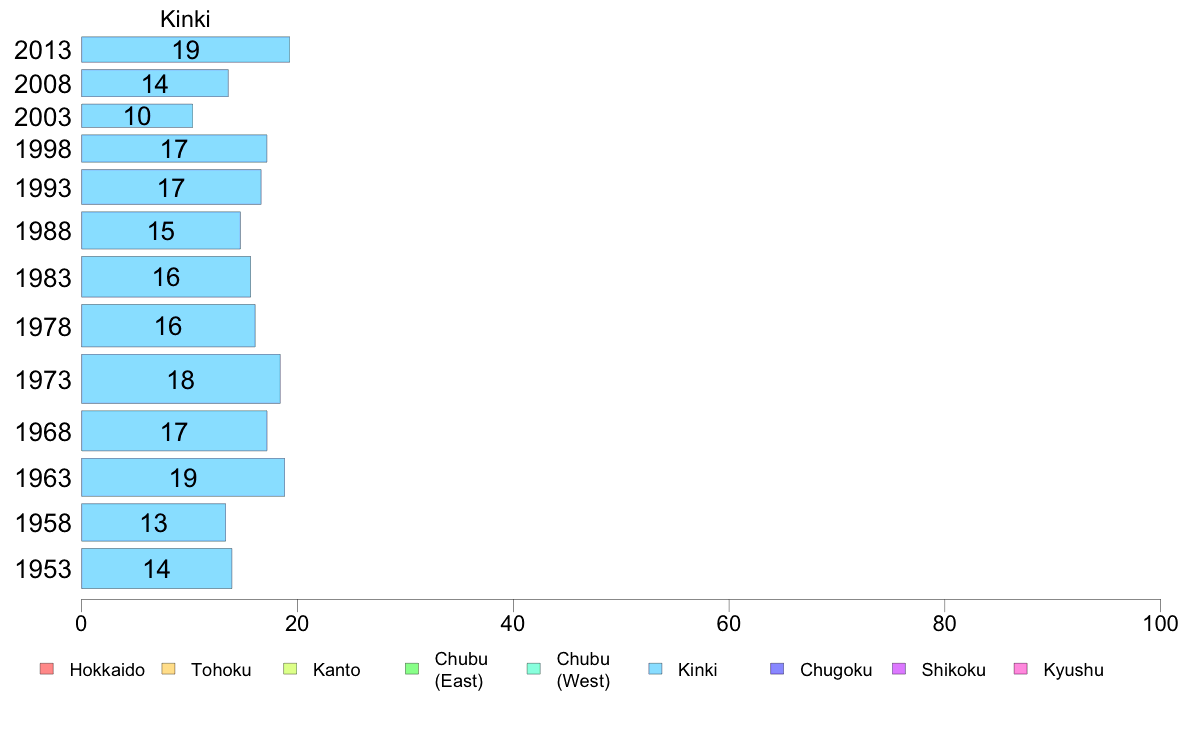Click the Chugoku indigo legend swatch
Viewport: 1188px width, 736px height.
click(x=777, y=669)
